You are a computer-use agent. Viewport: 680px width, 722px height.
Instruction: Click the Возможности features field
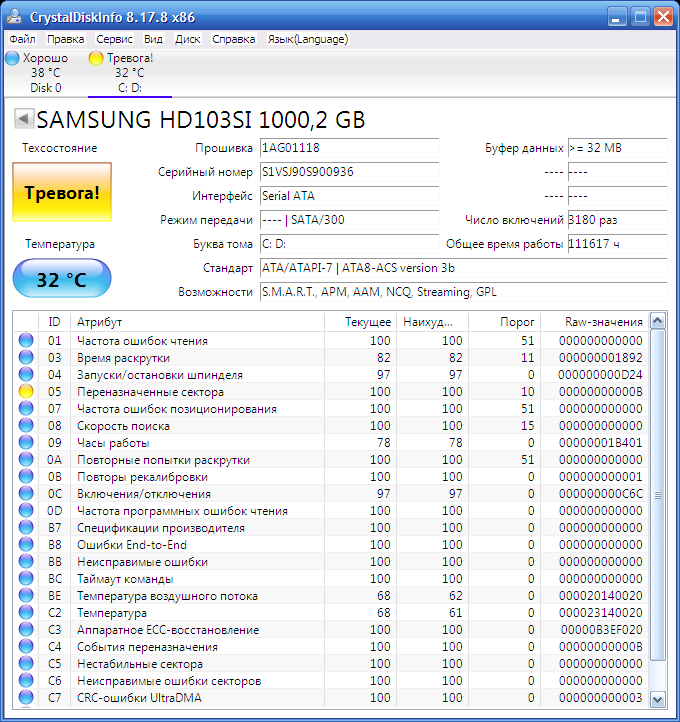[464, 291]
